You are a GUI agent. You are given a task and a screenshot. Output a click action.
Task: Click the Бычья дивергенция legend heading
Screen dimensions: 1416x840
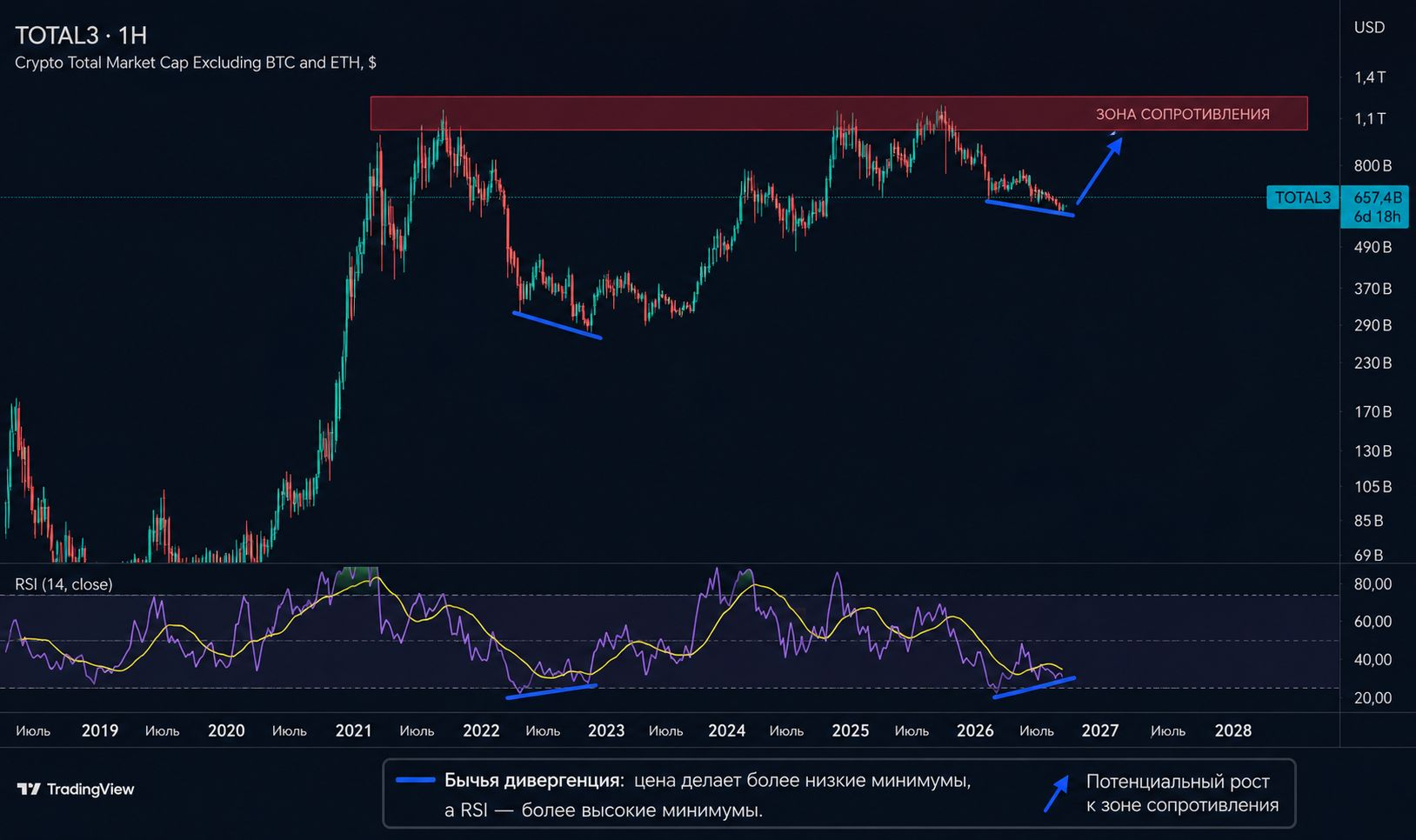(x=534, y=780)
